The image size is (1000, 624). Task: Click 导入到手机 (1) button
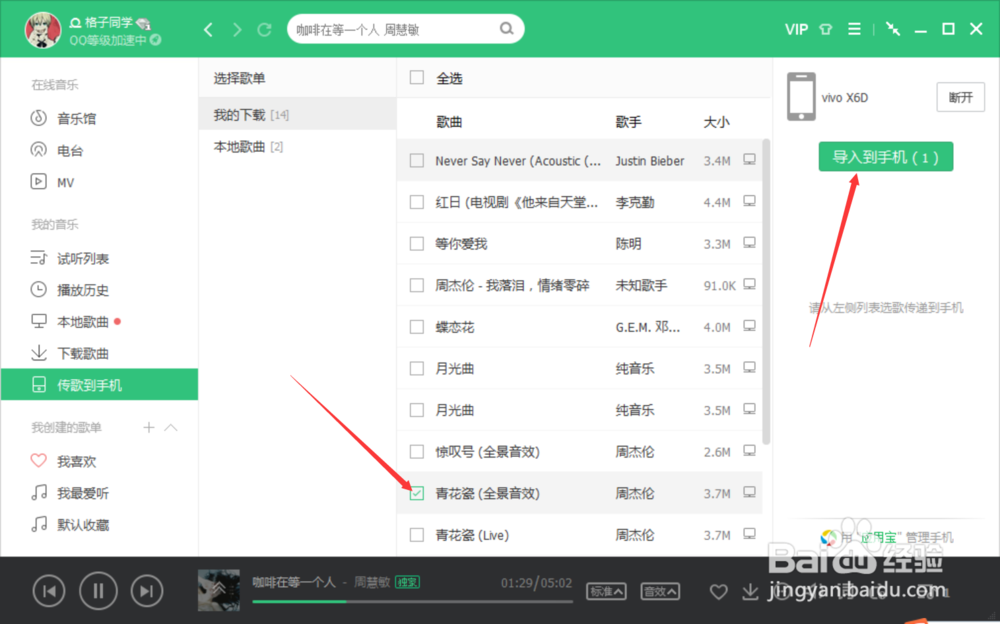point(886,157)
